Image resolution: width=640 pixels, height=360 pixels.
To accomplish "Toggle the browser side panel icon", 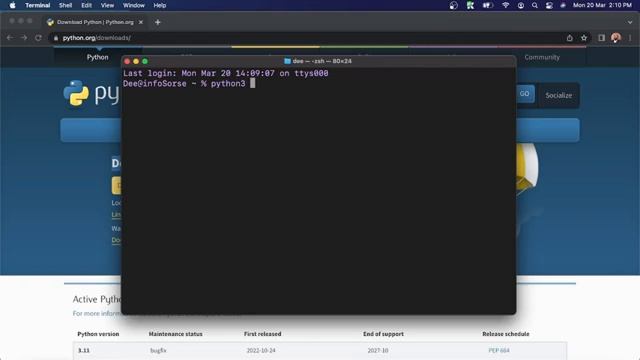I will pos(601,38).
